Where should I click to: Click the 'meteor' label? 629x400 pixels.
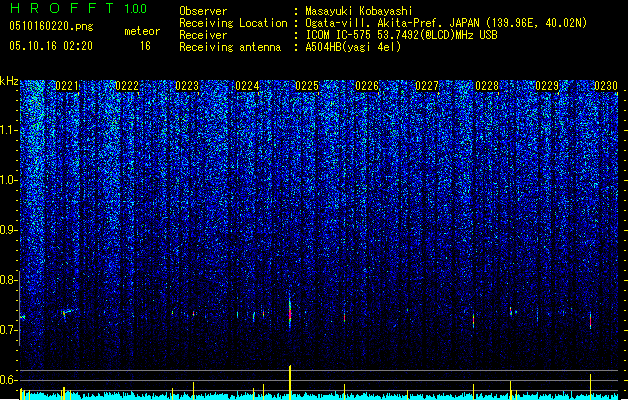tap(142, 31)
